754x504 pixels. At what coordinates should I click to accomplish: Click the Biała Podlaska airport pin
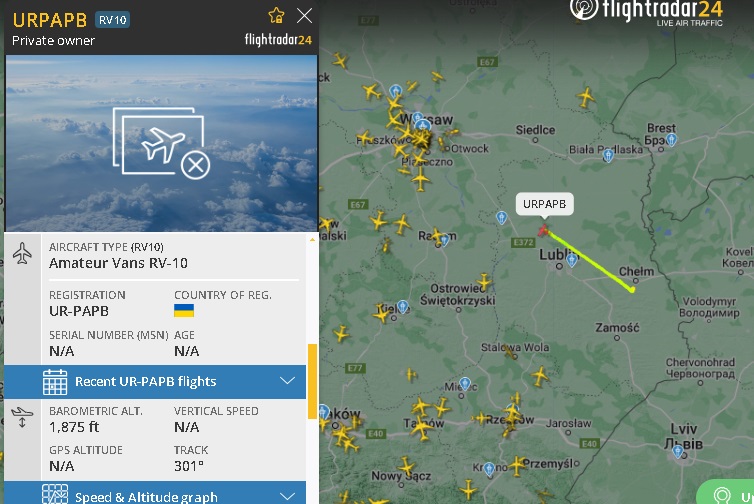[608, 155]
